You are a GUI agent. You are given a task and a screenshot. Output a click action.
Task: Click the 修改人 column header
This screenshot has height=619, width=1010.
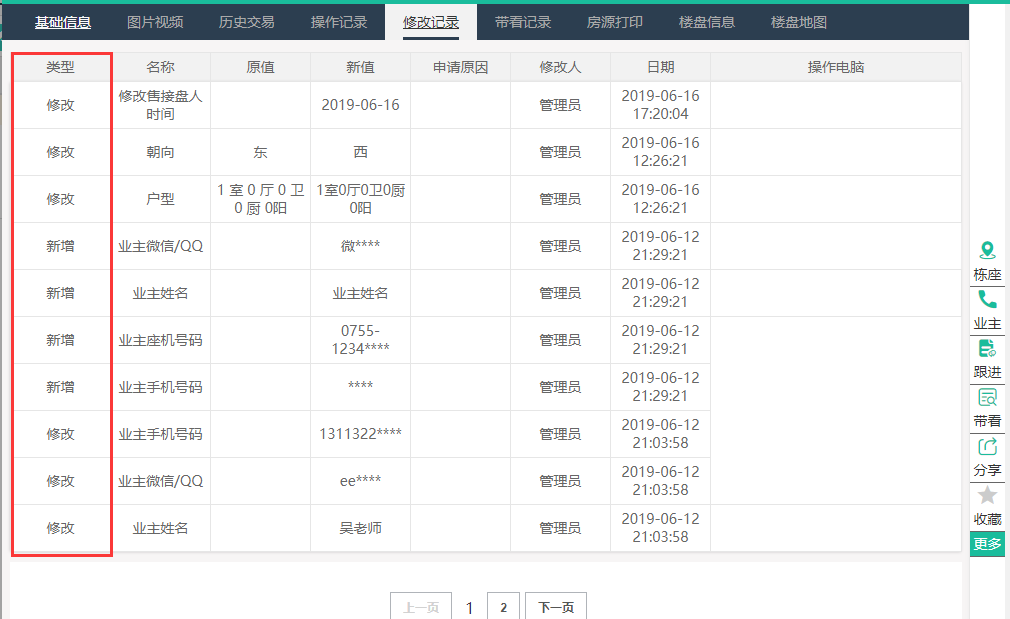click(x=560, y=67)
